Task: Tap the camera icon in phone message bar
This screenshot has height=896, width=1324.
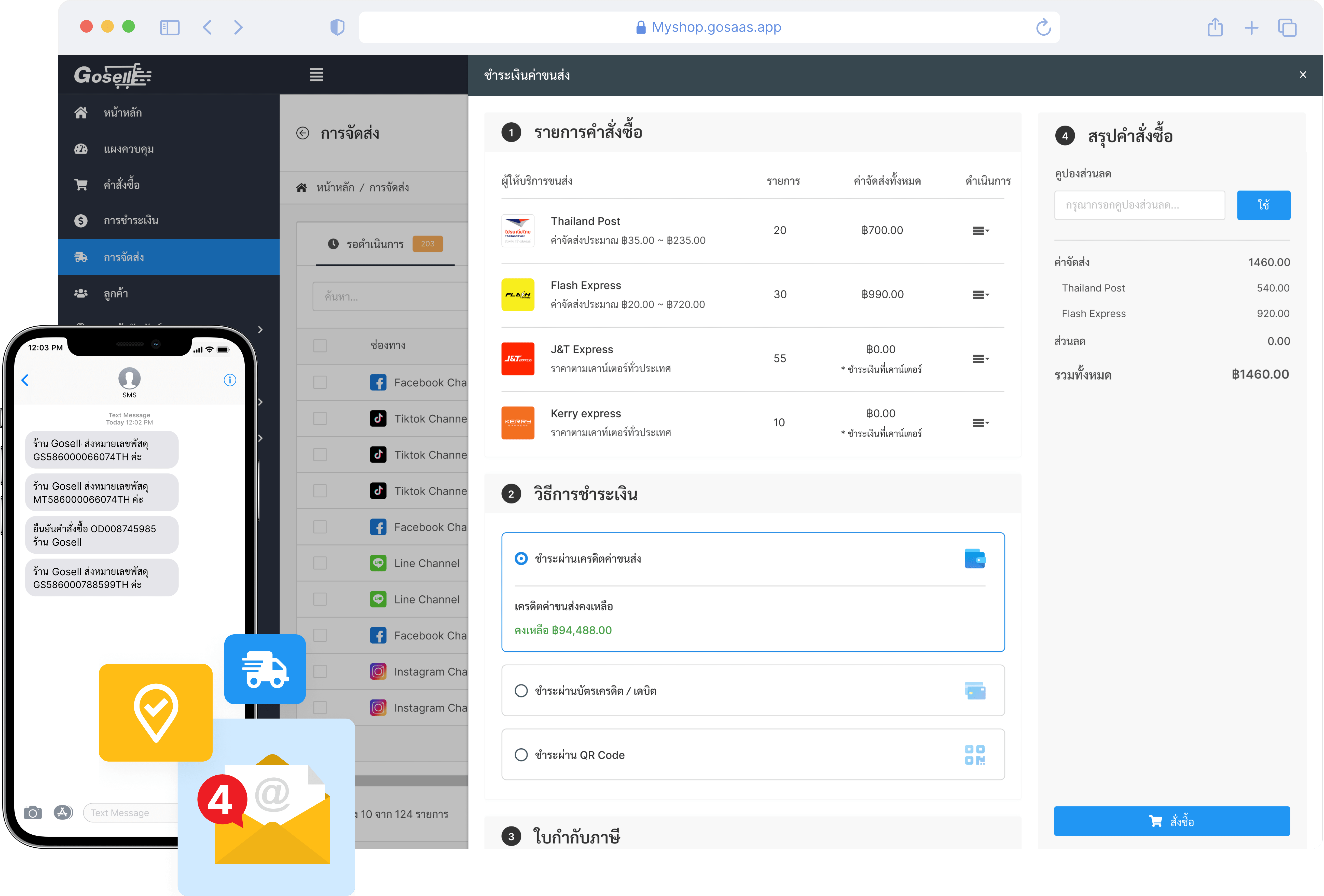Action: (x=33, y=813)
